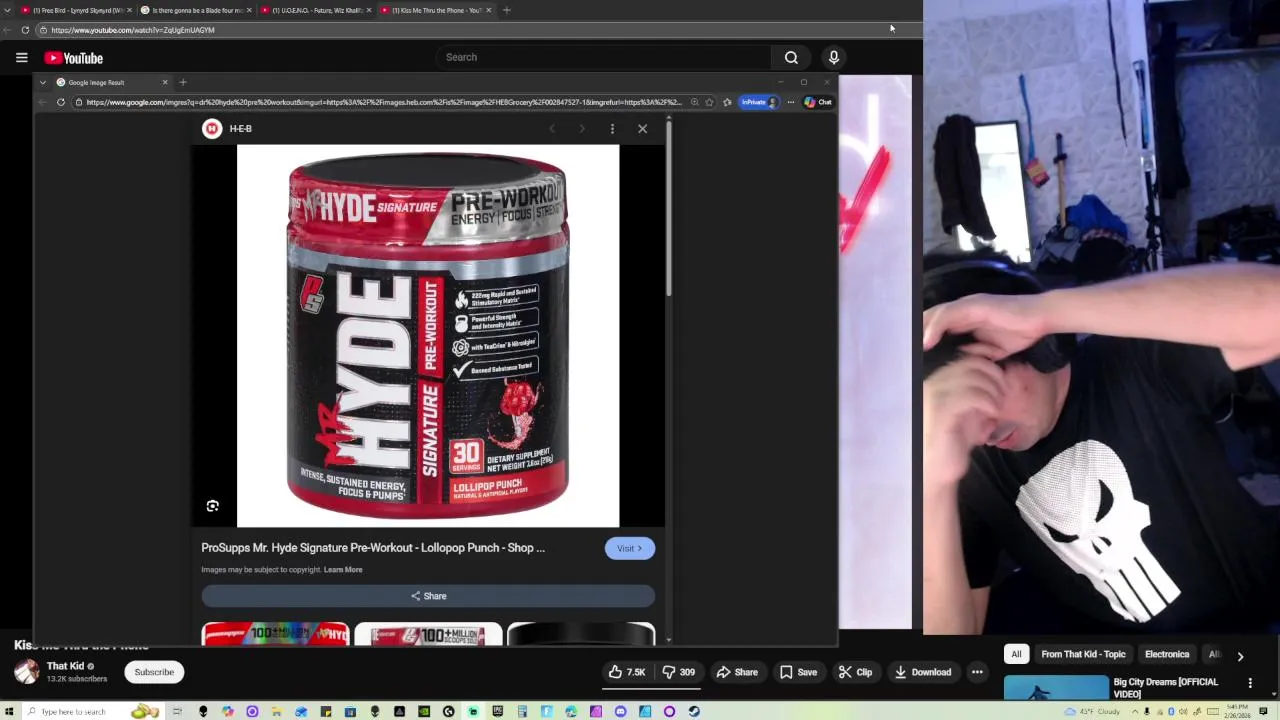
Task: Click the image panel vertical scrollbar
Action: tap(668, 210)
